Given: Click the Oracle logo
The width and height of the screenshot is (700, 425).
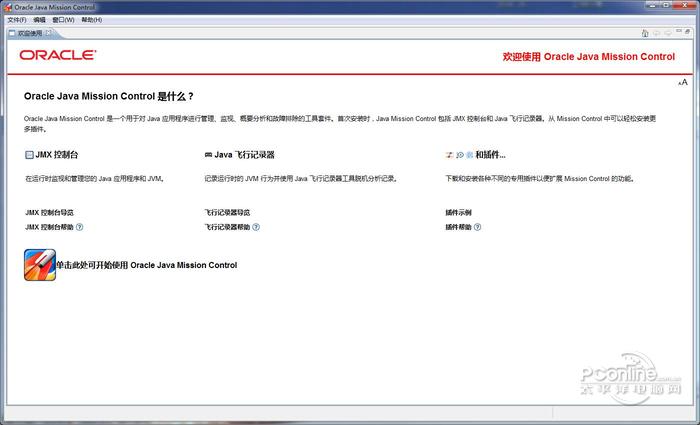Looking at the screenshot, I should 58,55.
